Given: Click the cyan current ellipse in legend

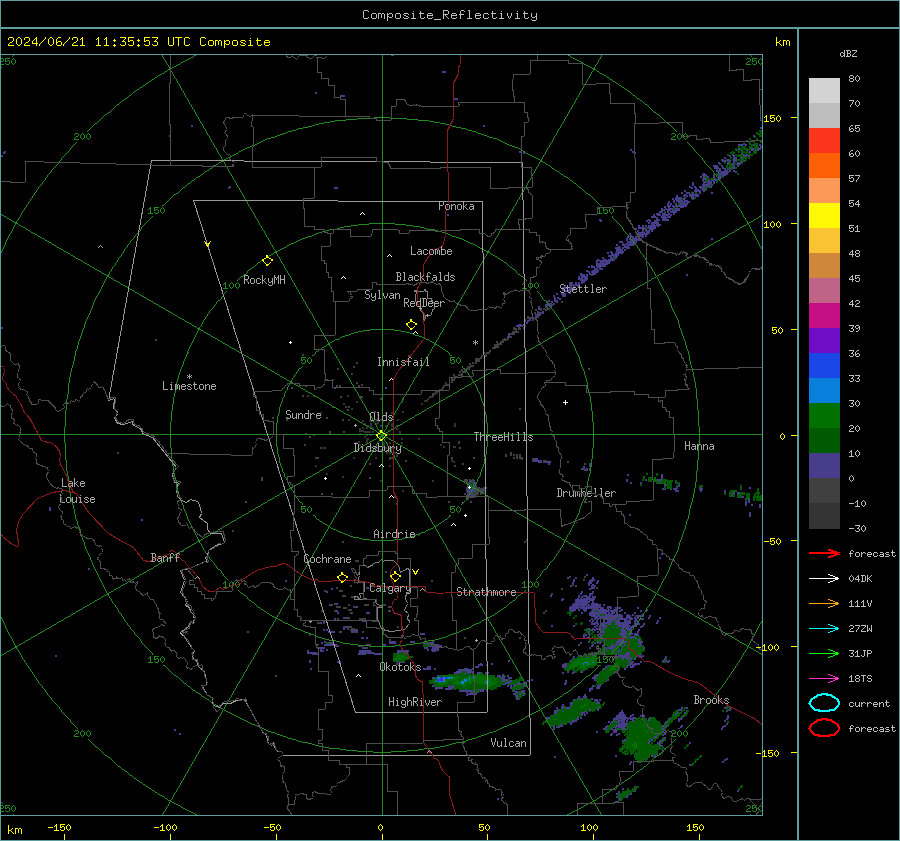Looking at the screenshot, I should coord(824,703).
